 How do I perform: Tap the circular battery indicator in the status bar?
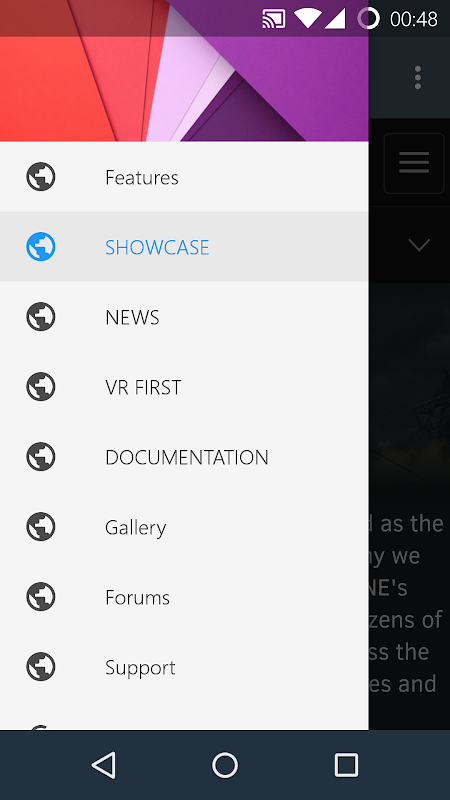pos(368,19)
